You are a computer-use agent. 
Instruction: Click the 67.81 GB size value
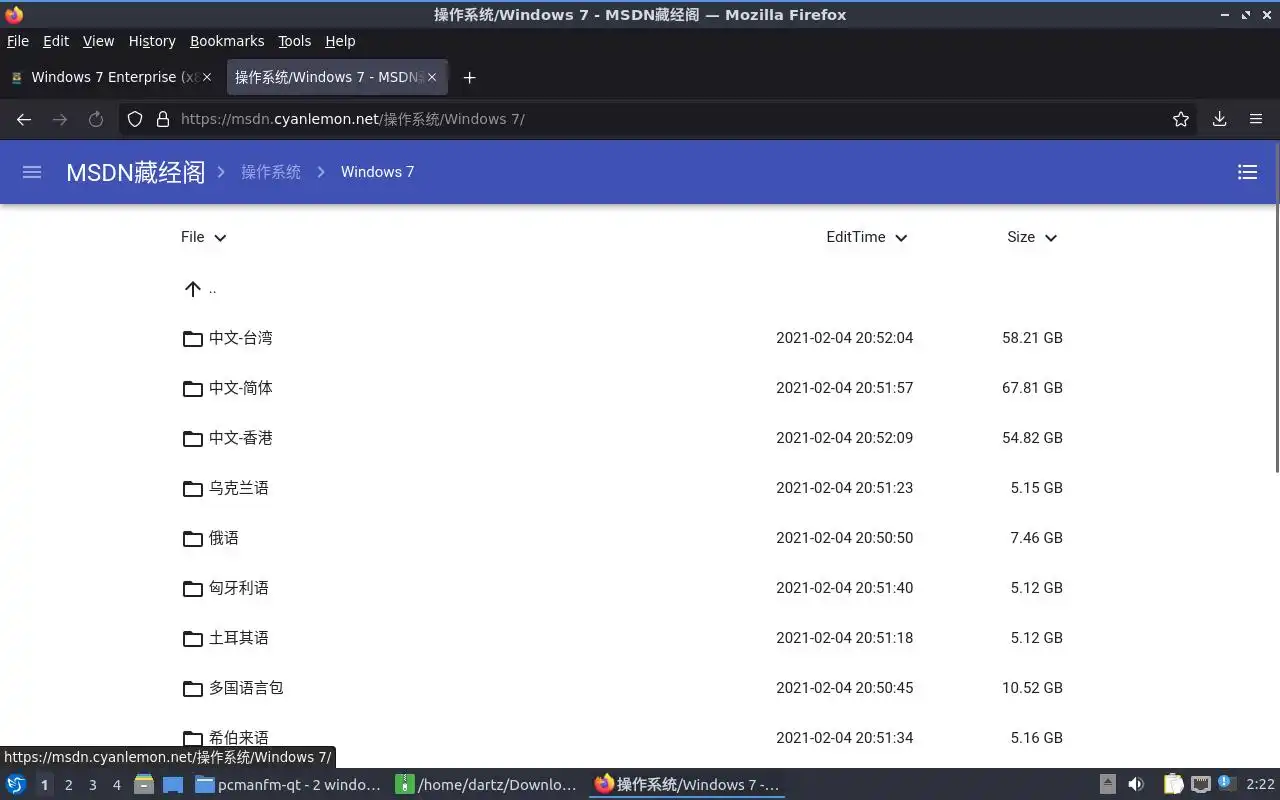(x=1032, y=388)
